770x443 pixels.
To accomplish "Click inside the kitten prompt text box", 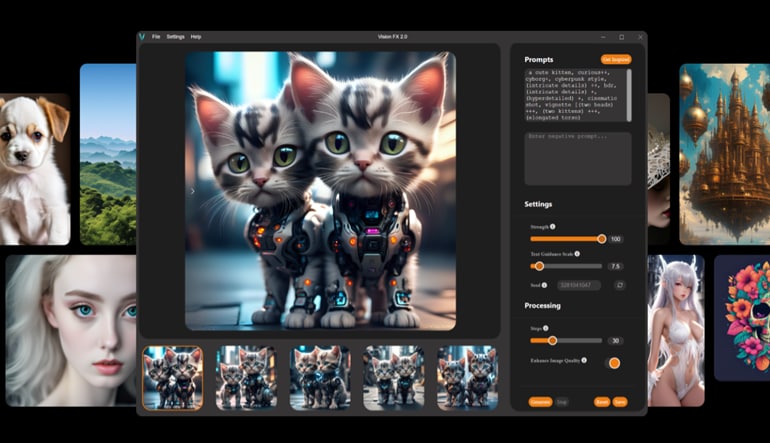I will click(576, 95).
